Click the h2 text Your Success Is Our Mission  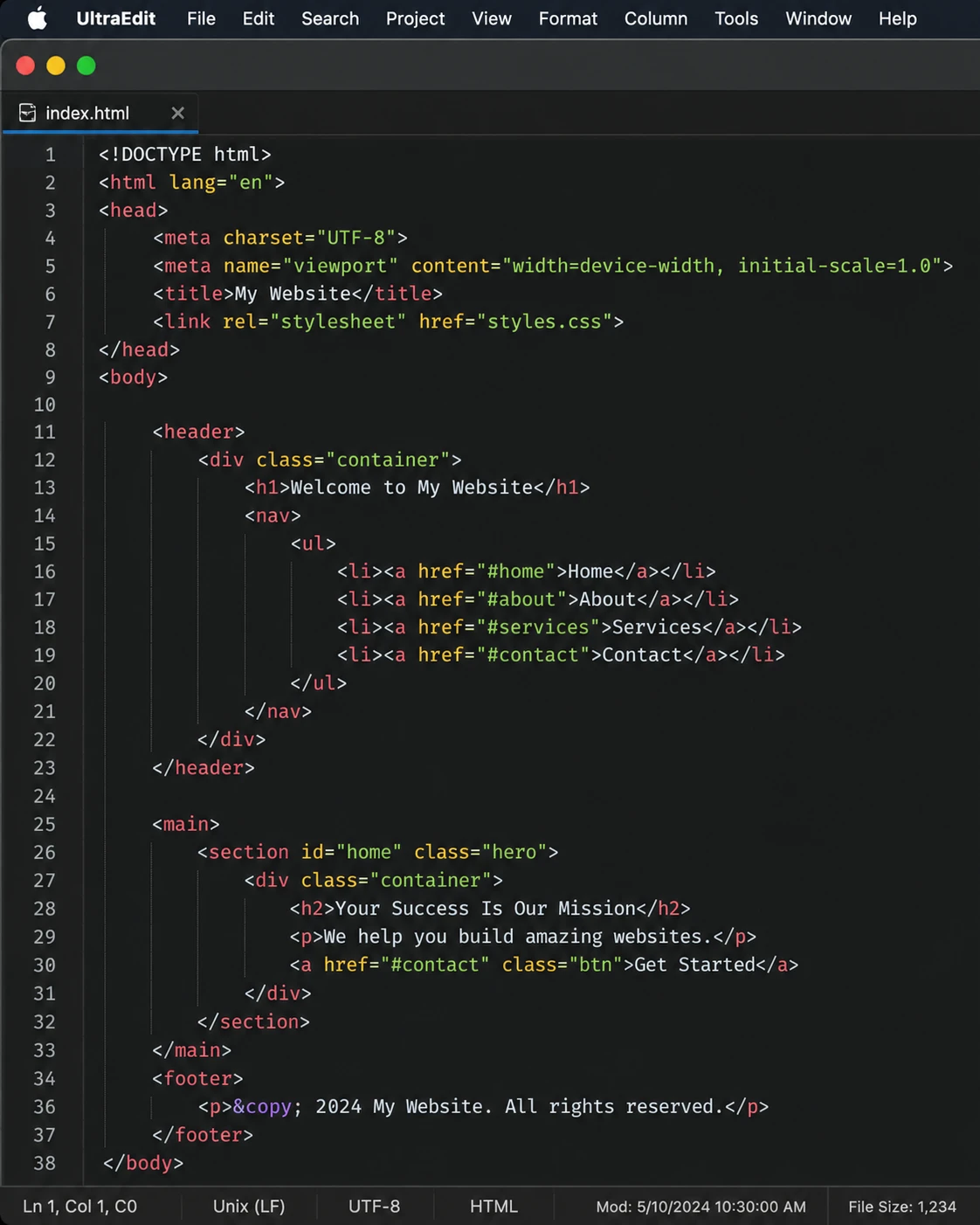(486, 909)
